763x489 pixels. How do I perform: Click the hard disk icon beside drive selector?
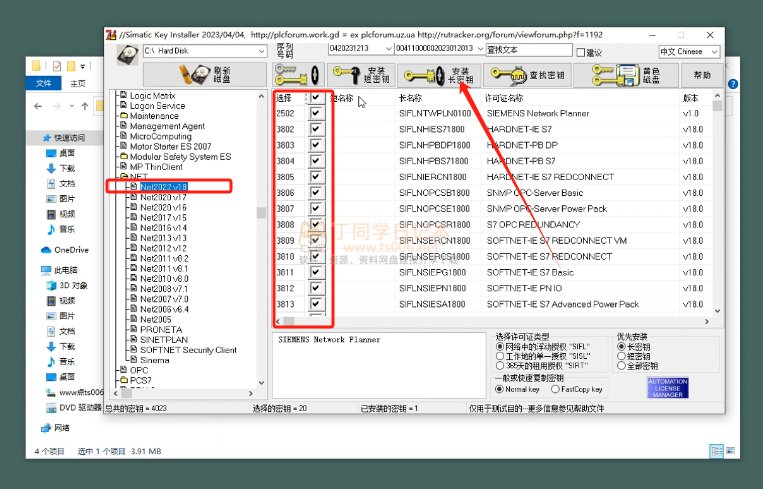click(x=128, y=54)
